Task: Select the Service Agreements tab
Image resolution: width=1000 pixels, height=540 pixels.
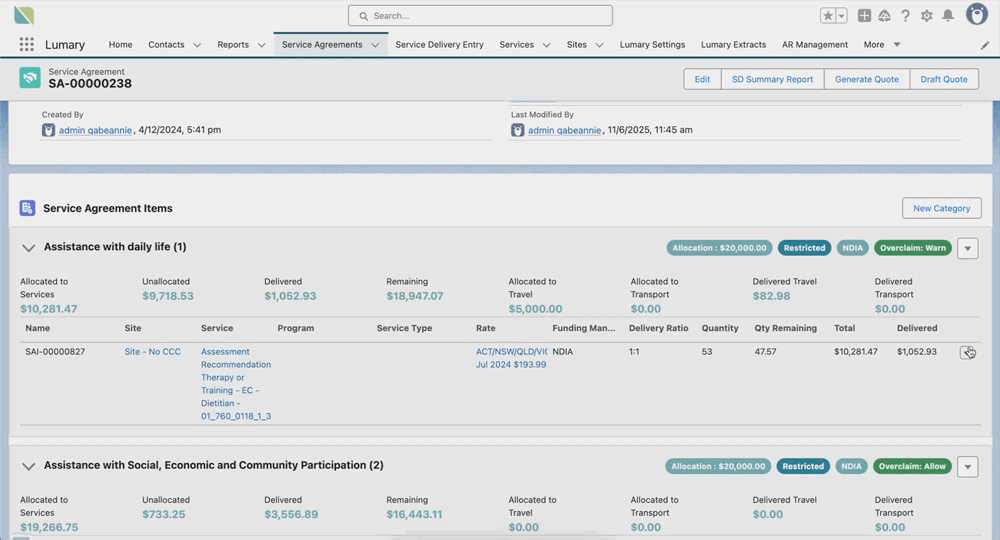Action: [322, 45]
